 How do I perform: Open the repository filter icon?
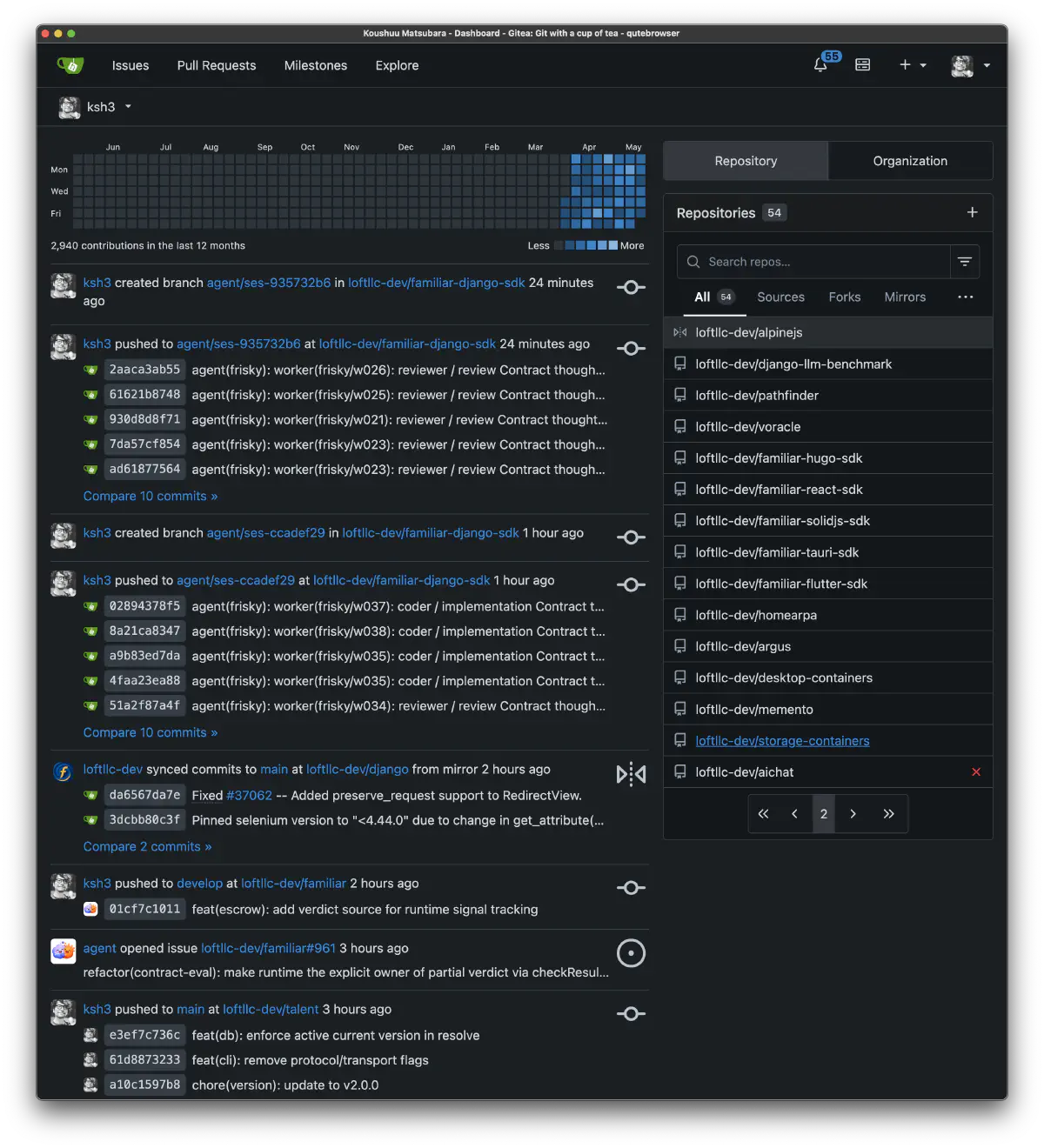point(964,262)
